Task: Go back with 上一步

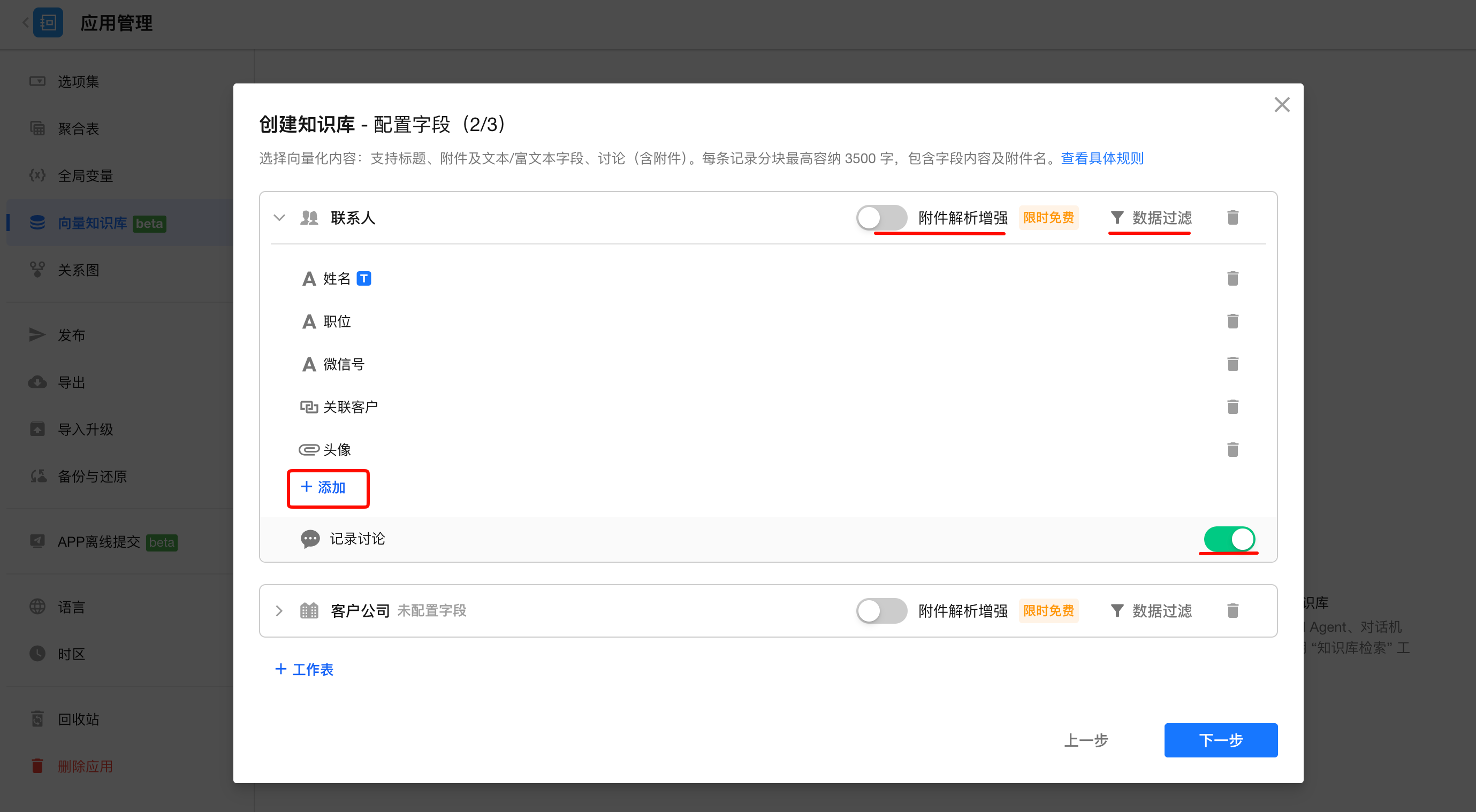Action: [x=1086, y=740]
